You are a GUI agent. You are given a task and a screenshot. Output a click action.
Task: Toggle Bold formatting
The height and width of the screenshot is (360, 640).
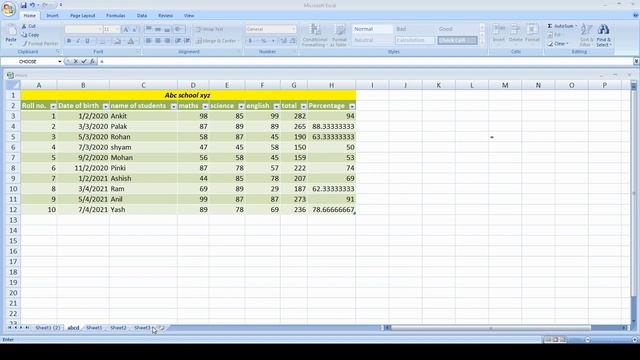pos(69,41)
